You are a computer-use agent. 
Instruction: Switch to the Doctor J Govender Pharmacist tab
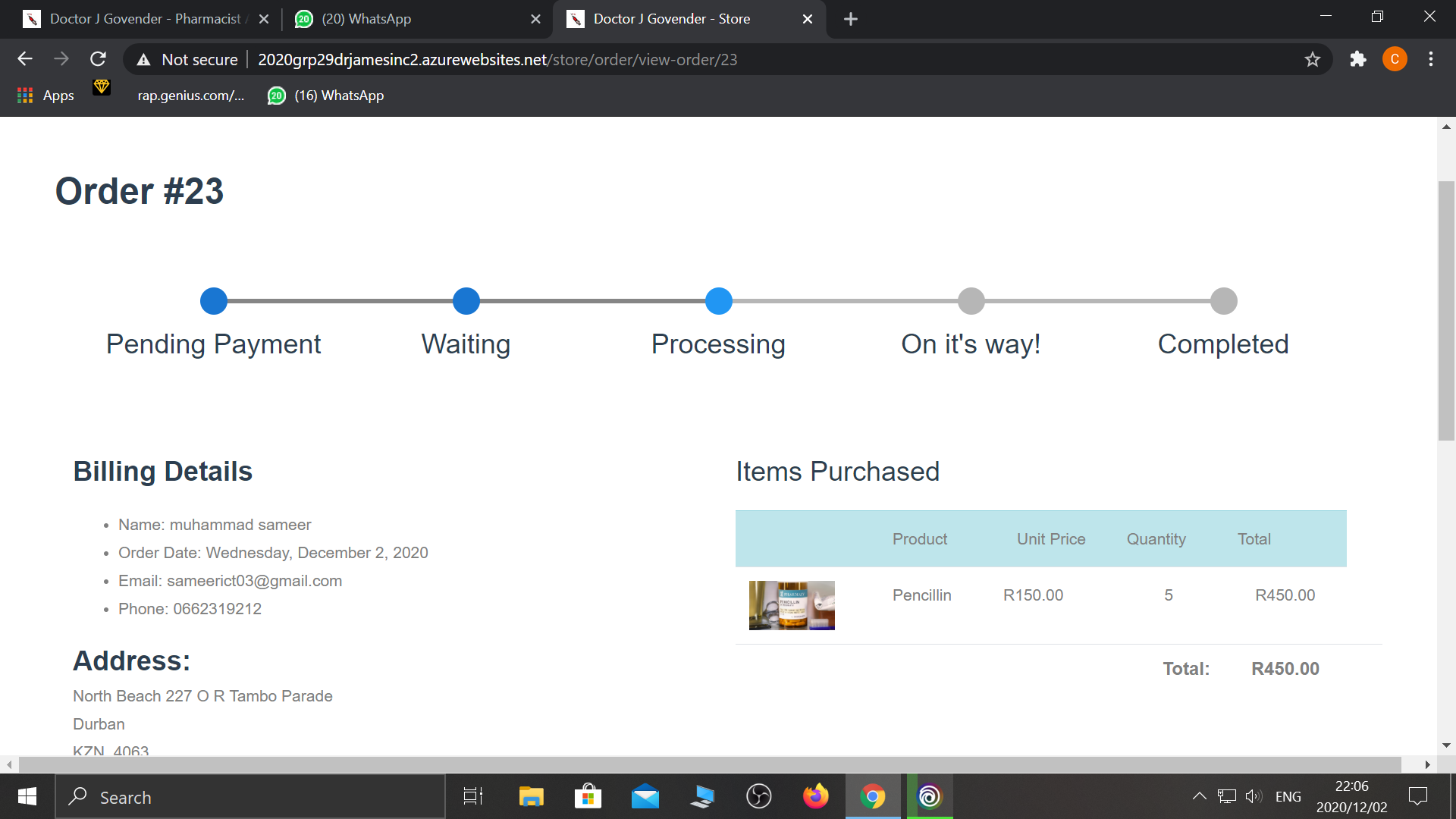(x=144, y=19)
